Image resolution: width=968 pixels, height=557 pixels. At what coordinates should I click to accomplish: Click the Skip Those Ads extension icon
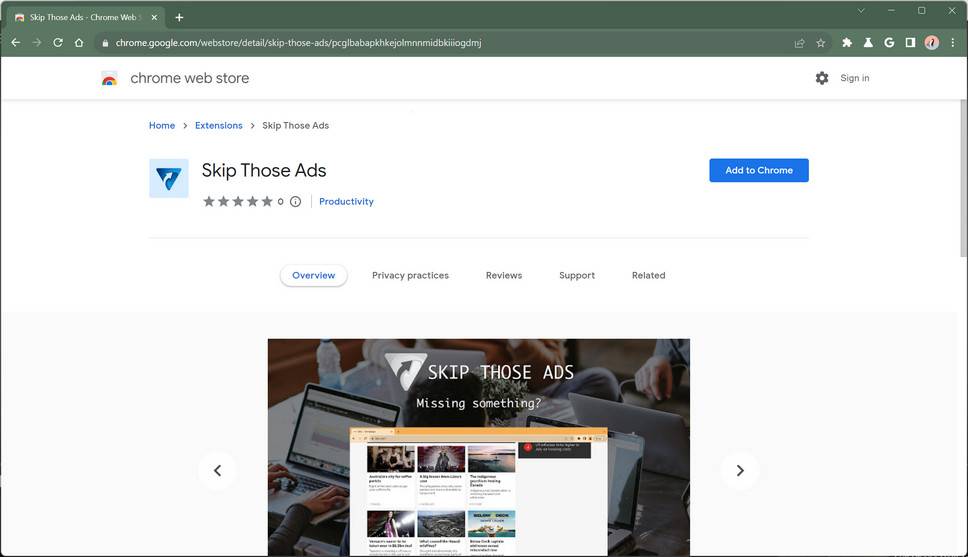[169, 178]
